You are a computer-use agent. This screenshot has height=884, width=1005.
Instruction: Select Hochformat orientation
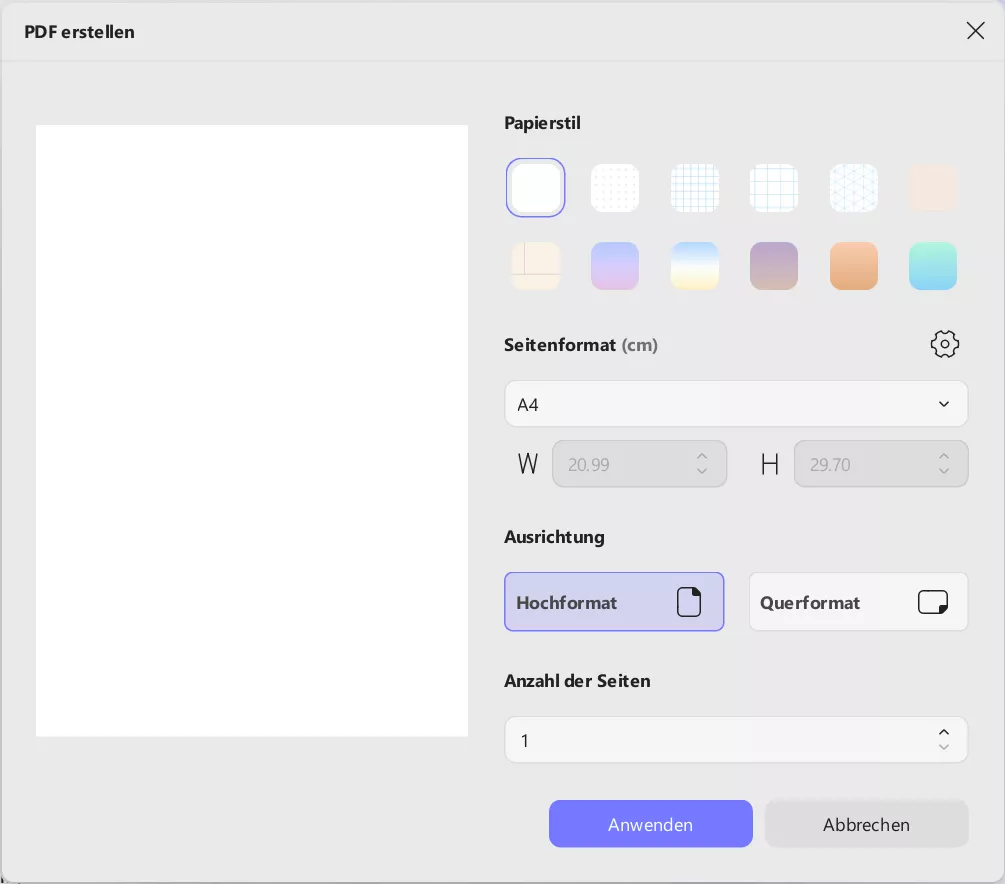[614, 602]
